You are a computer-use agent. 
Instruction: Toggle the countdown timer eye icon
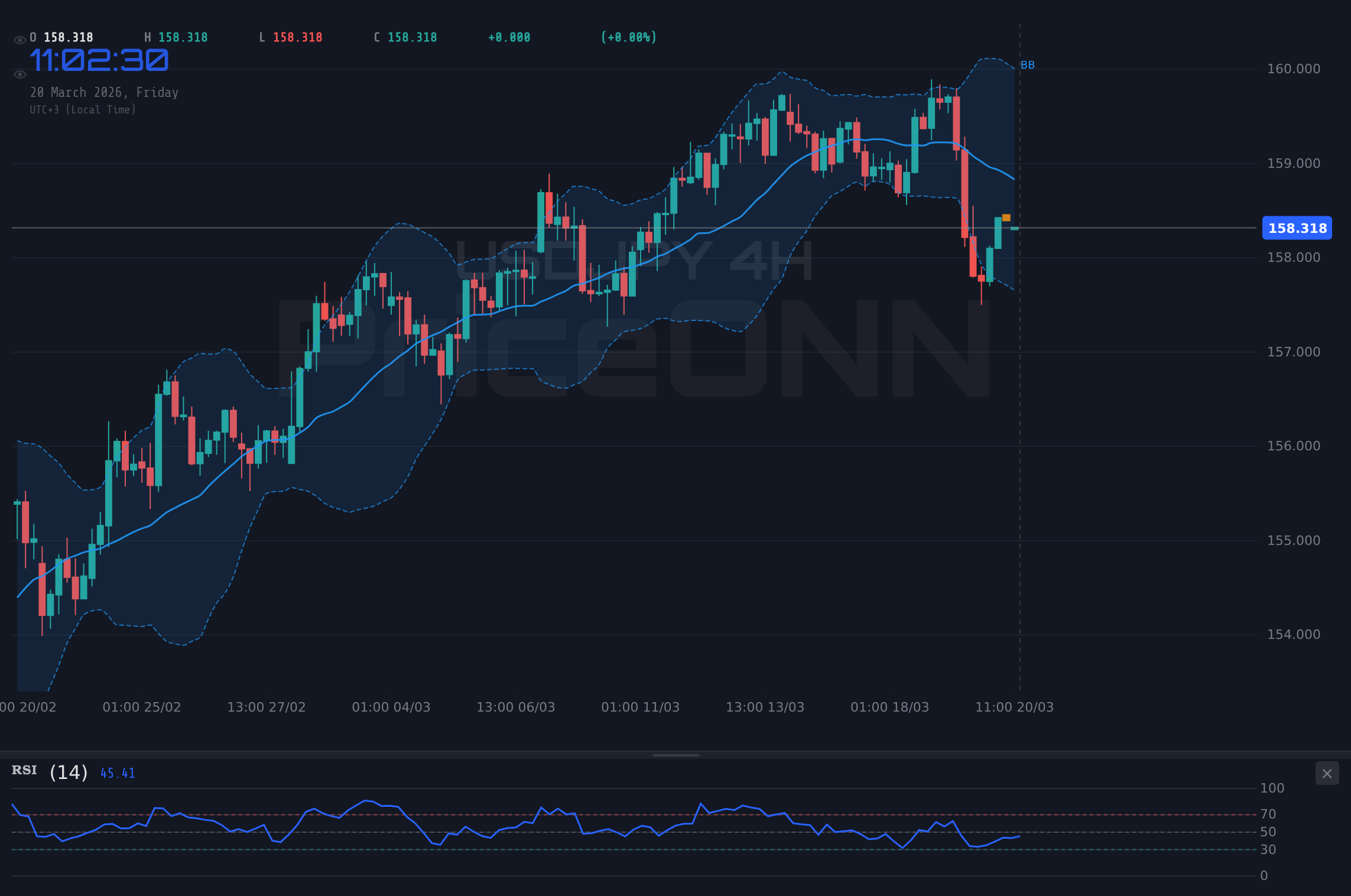coord(20,74)
